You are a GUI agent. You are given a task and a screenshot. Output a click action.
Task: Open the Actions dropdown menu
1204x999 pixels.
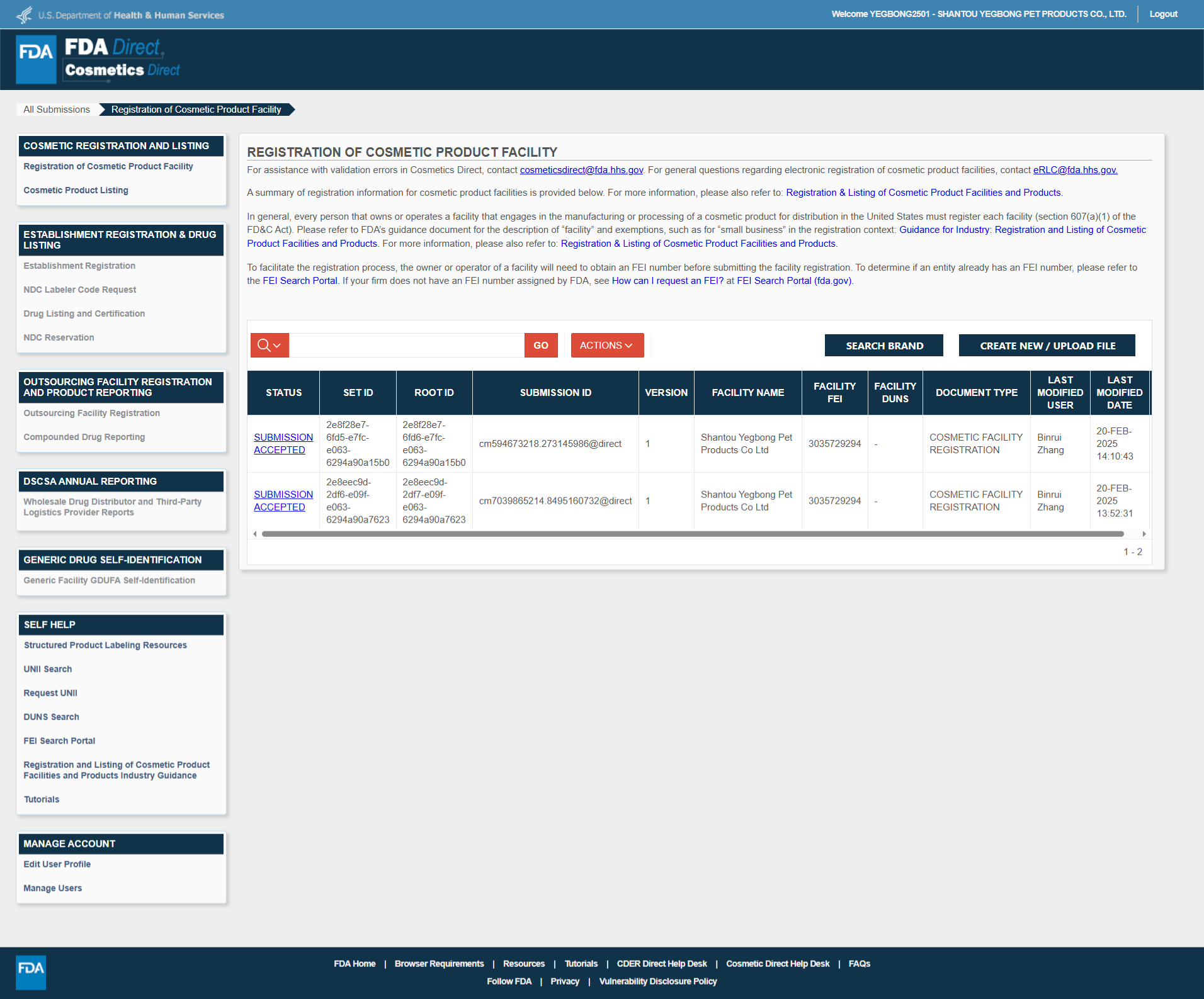607,345
